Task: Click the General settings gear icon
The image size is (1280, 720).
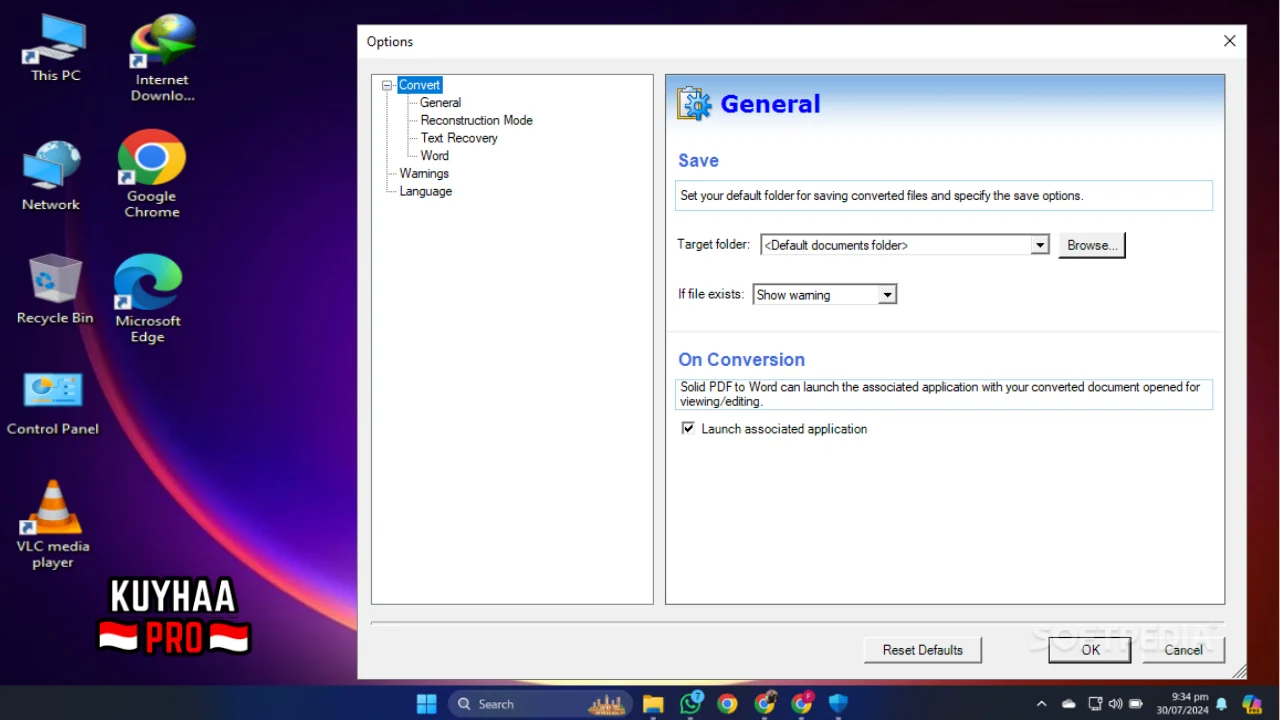Action: point(694,104)
